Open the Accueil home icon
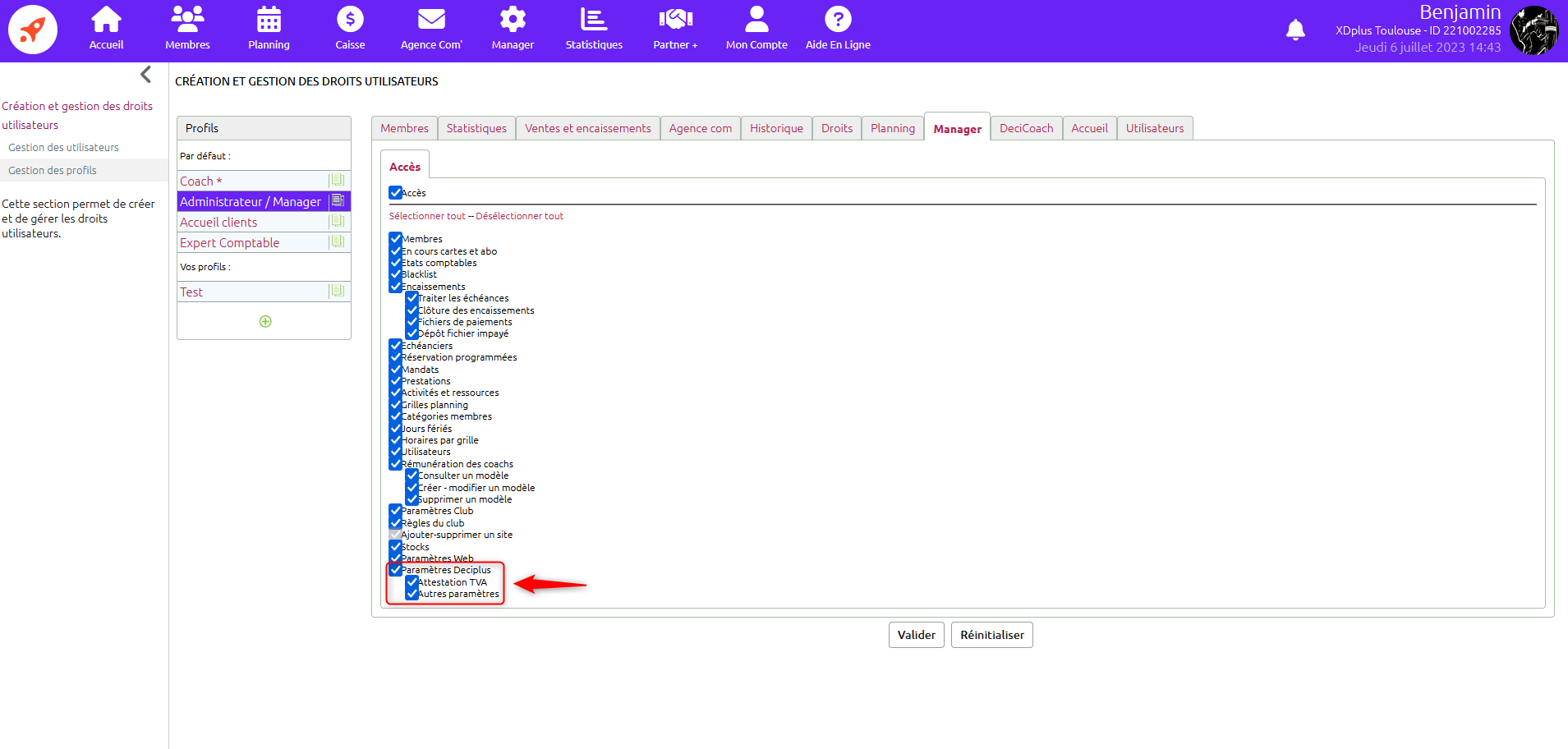1568x749 pixels. point(106,20)
